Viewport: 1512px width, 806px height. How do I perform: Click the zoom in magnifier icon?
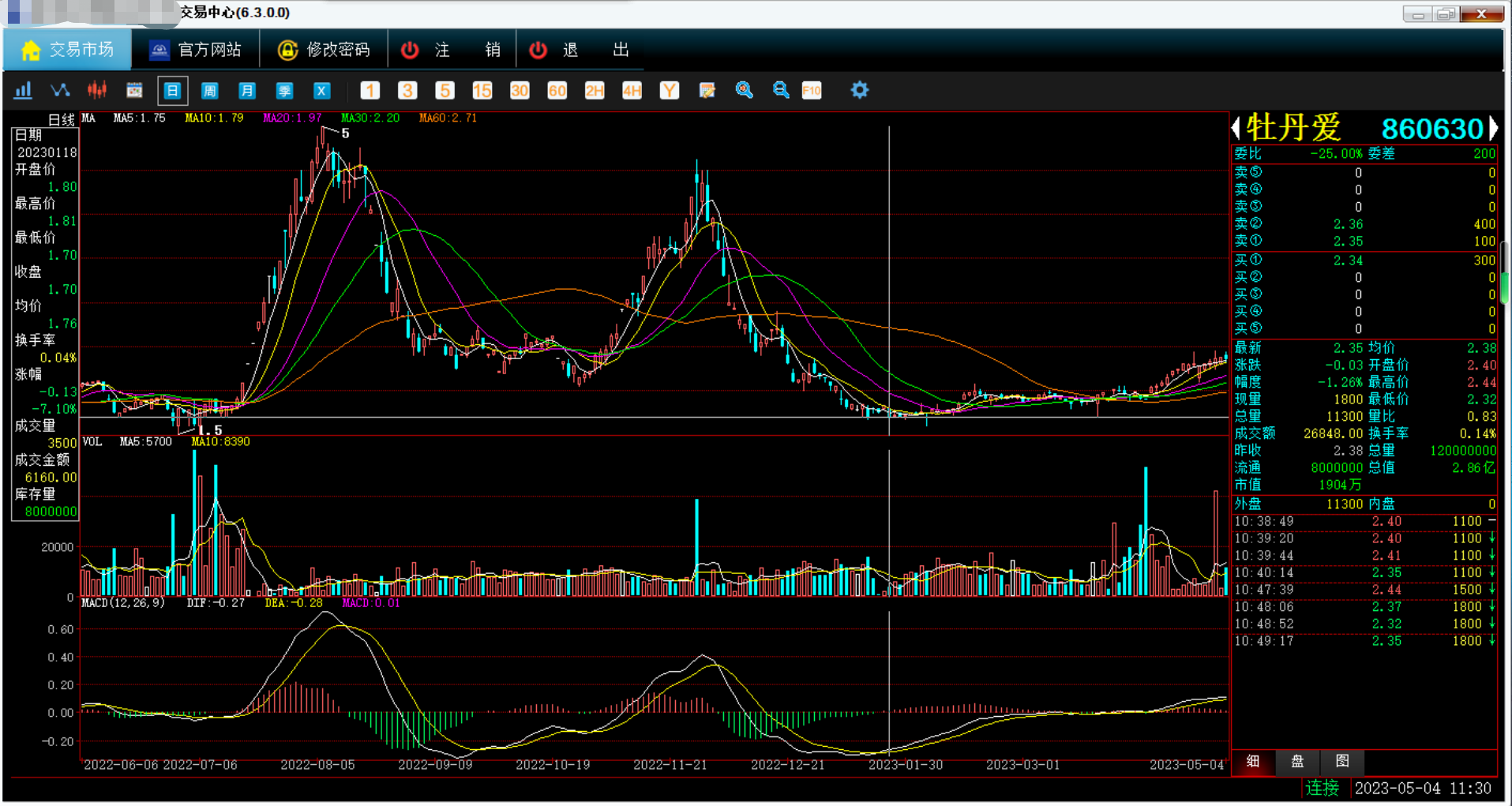[744, 90]
